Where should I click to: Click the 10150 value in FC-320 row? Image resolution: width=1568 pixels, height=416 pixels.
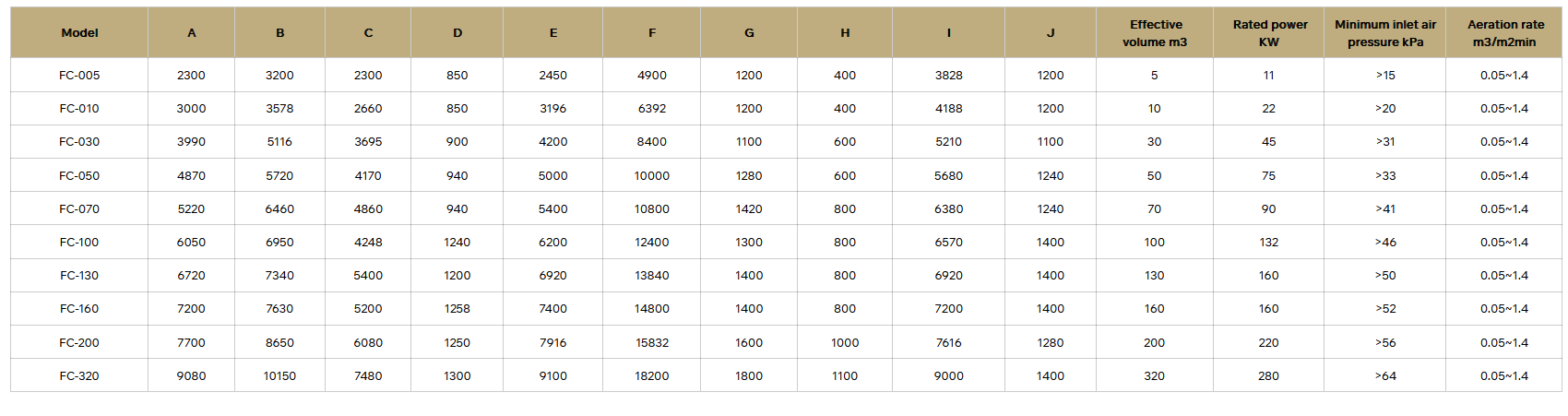coord(279,376)
